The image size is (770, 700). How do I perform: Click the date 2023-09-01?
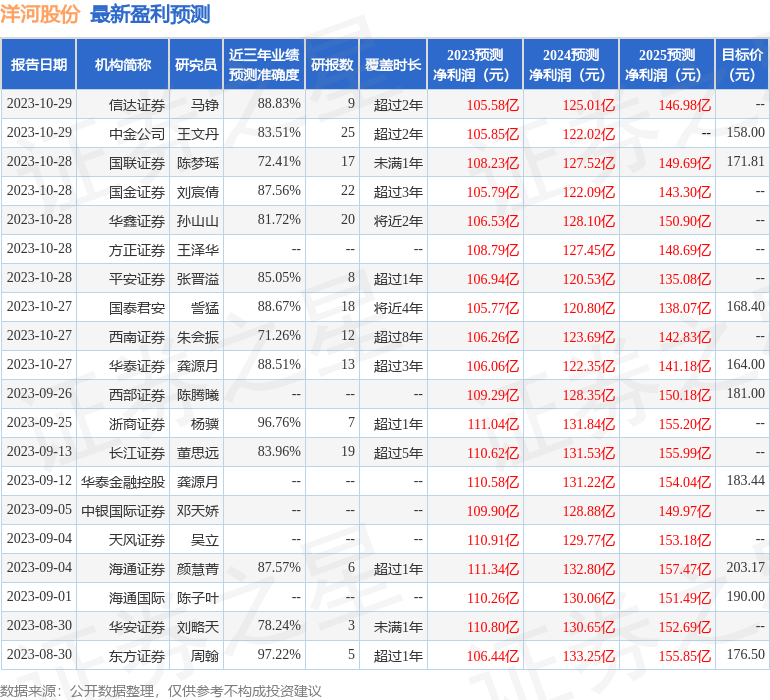tap(39, 596)
